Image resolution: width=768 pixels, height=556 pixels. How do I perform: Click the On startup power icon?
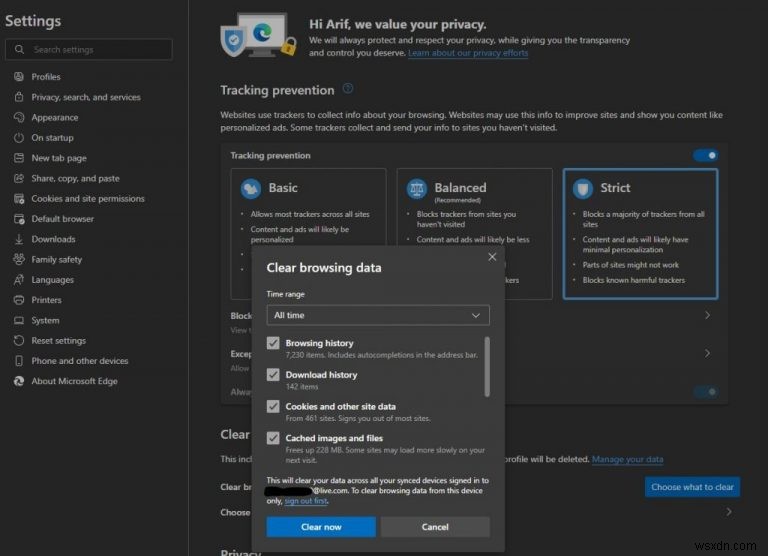coord(19,138)
